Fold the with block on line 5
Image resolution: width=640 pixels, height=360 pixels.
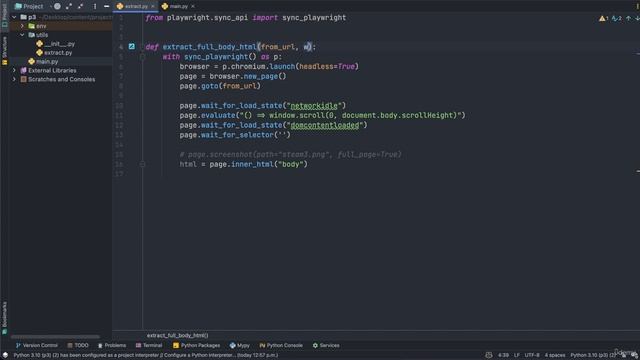pyautogui.click(x=142, y=57)
